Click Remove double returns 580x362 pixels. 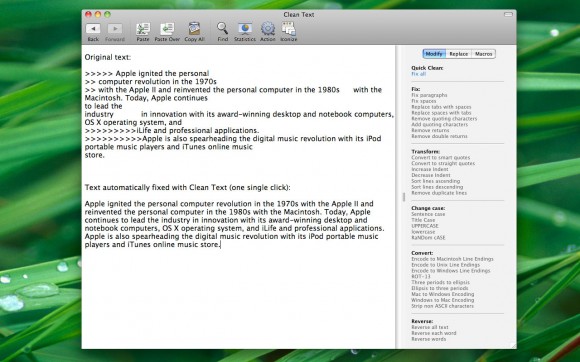439,136
